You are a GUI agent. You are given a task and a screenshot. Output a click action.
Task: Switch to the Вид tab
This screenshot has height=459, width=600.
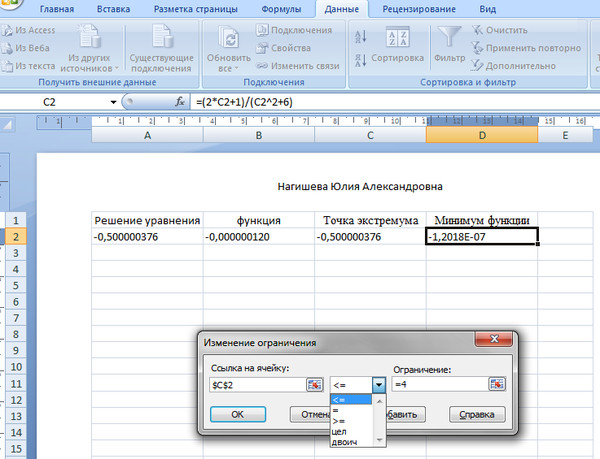point(488,9)
